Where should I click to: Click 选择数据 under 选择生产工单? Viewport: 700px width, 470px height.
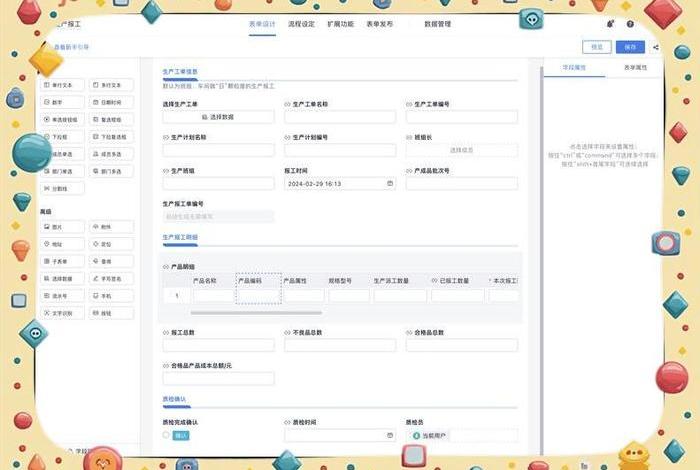tap(218, 117)
